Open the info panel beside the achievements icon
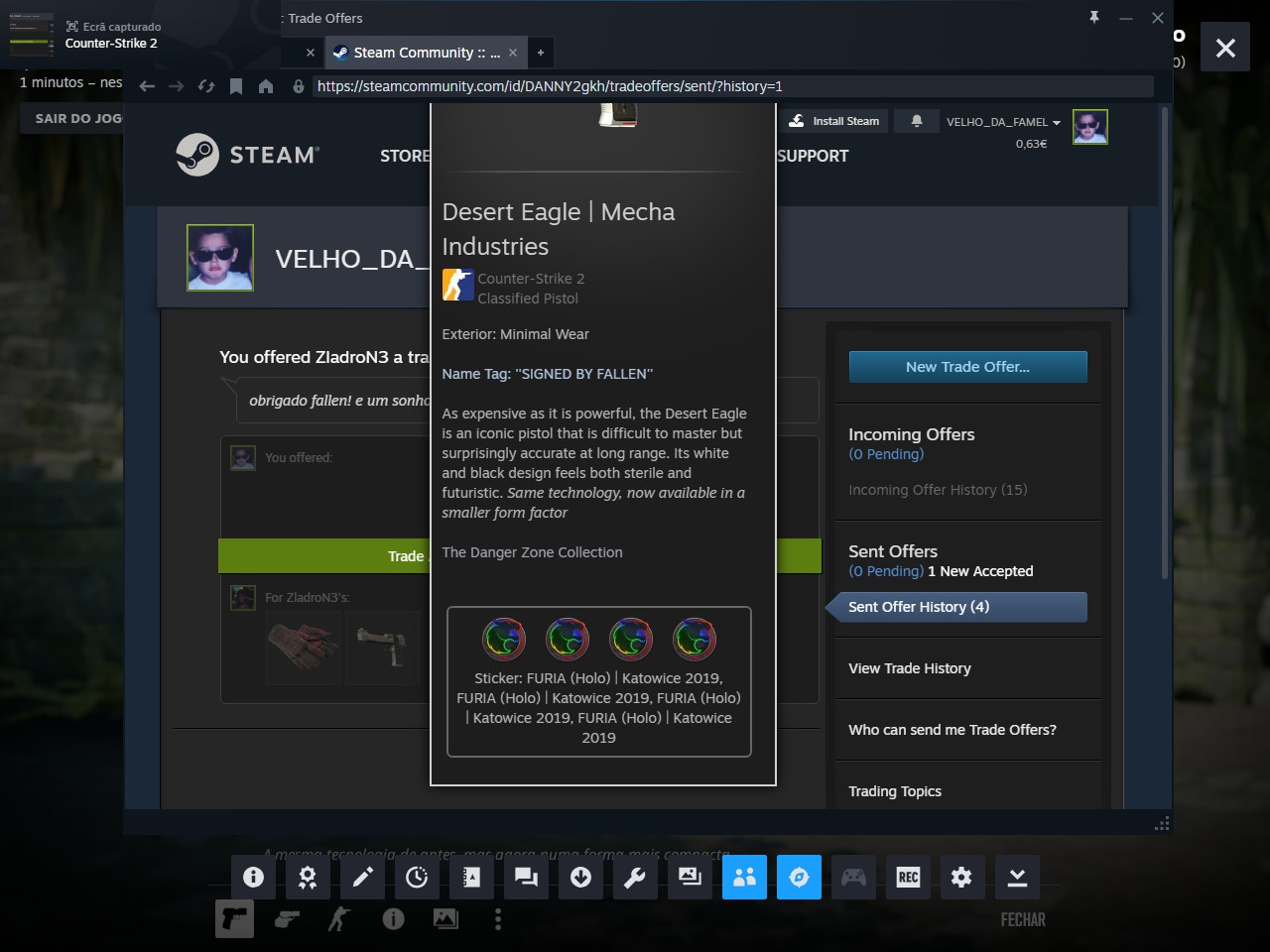The width and height of the screenshot is (1270, 952). (253, 877)
